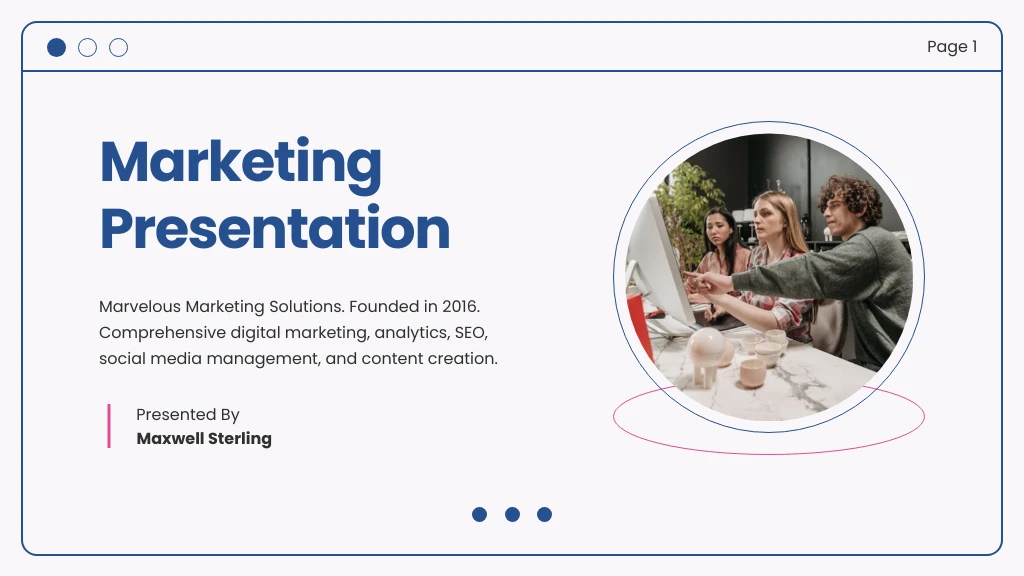Click the first pagination dot below the slide
Viewport: 1024px width, 576px height.
(x=480, y=514)
